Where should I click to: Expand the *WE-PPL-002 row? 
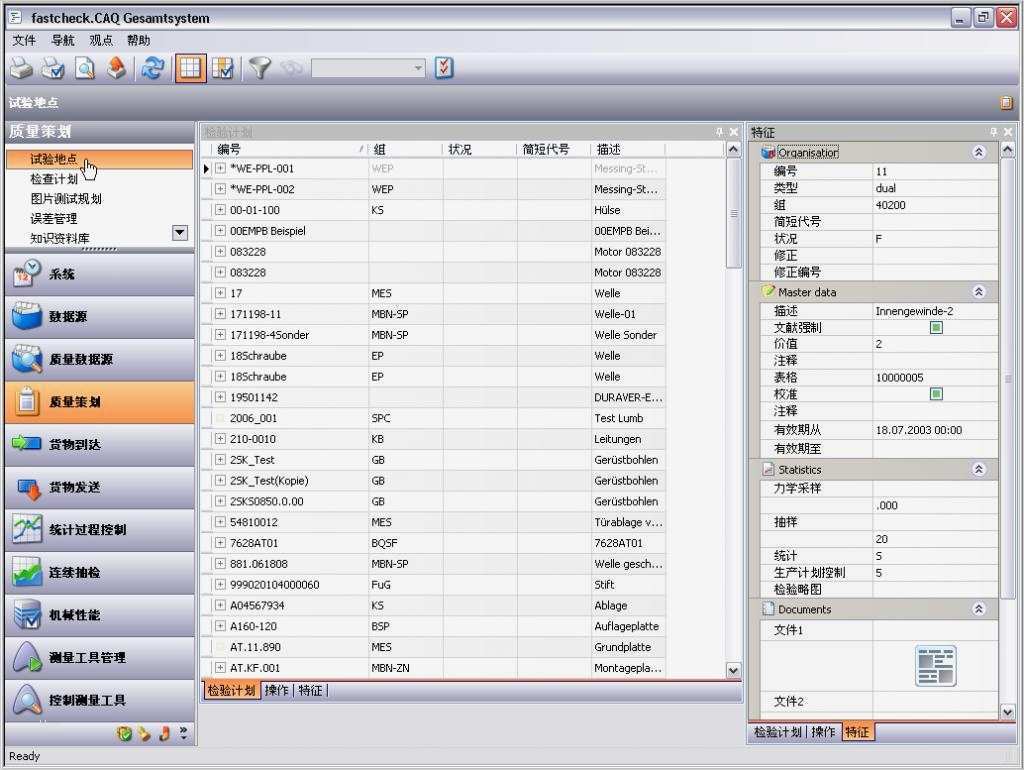[x=220, y=189]
